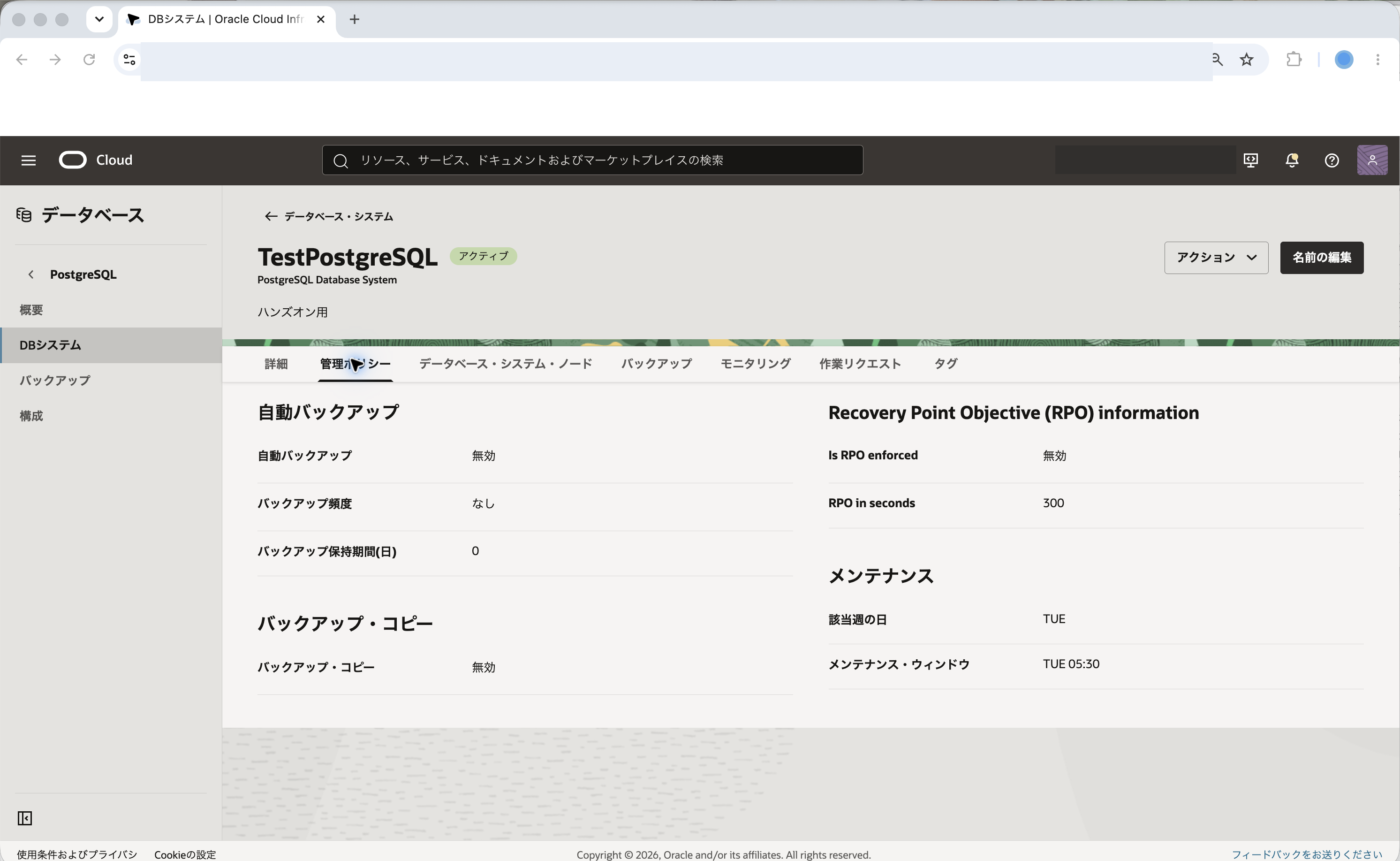The image size is (1400, 861).
Task: Open the Chrome three-dot menu
Action: [x=1378, y=59]
